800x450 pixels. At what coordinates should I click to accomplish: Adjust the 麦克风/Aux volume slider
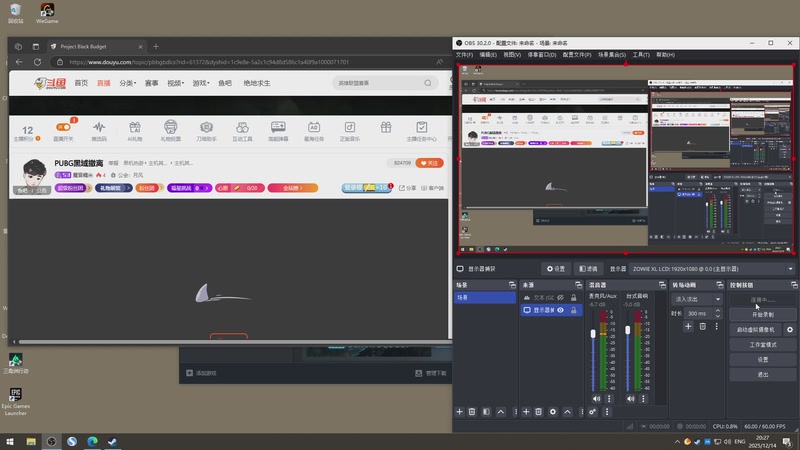(x=593, y=334)
